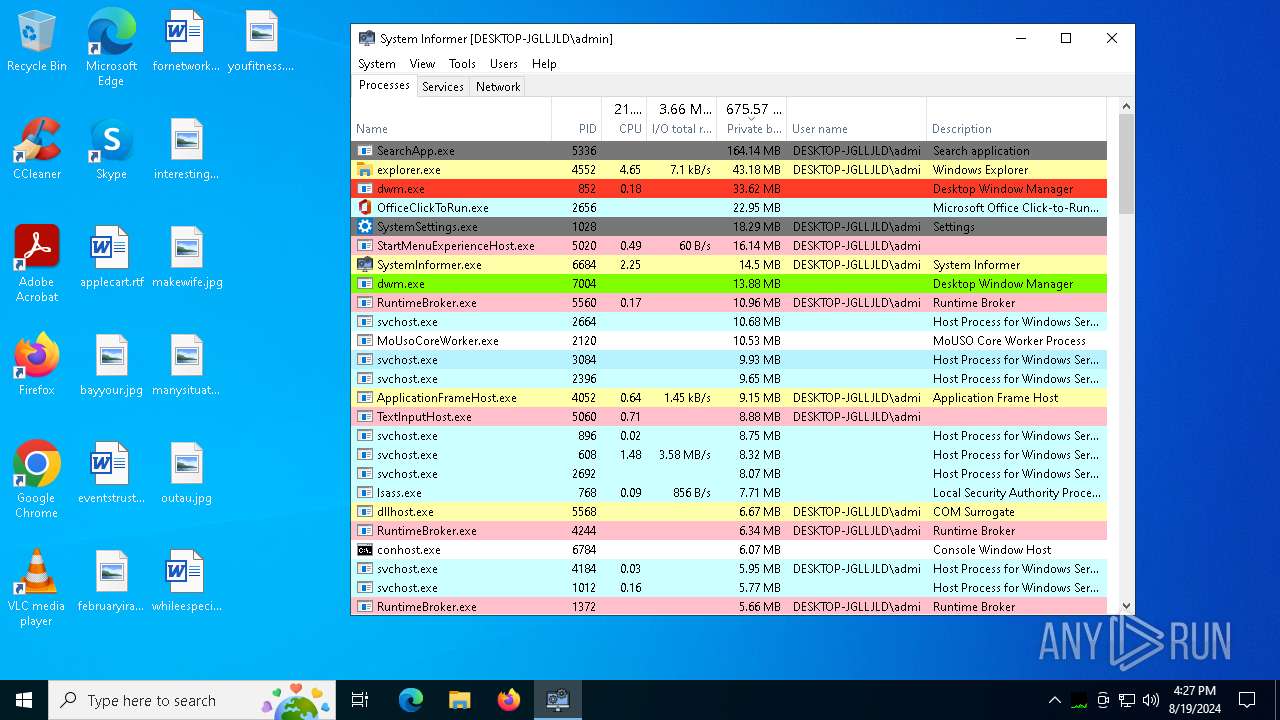Click Firefox icon on taskbar

508,700
